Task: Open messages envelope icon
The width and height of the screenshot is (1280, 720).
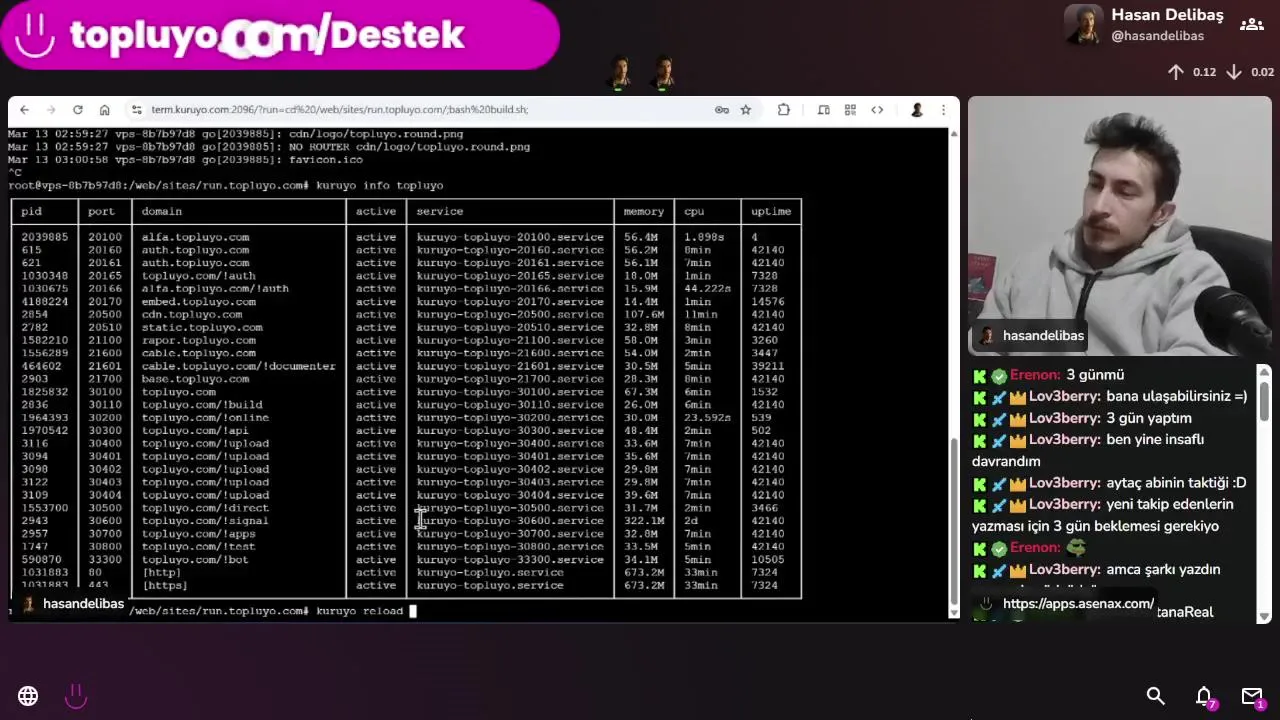Action: pos(1252,696)
